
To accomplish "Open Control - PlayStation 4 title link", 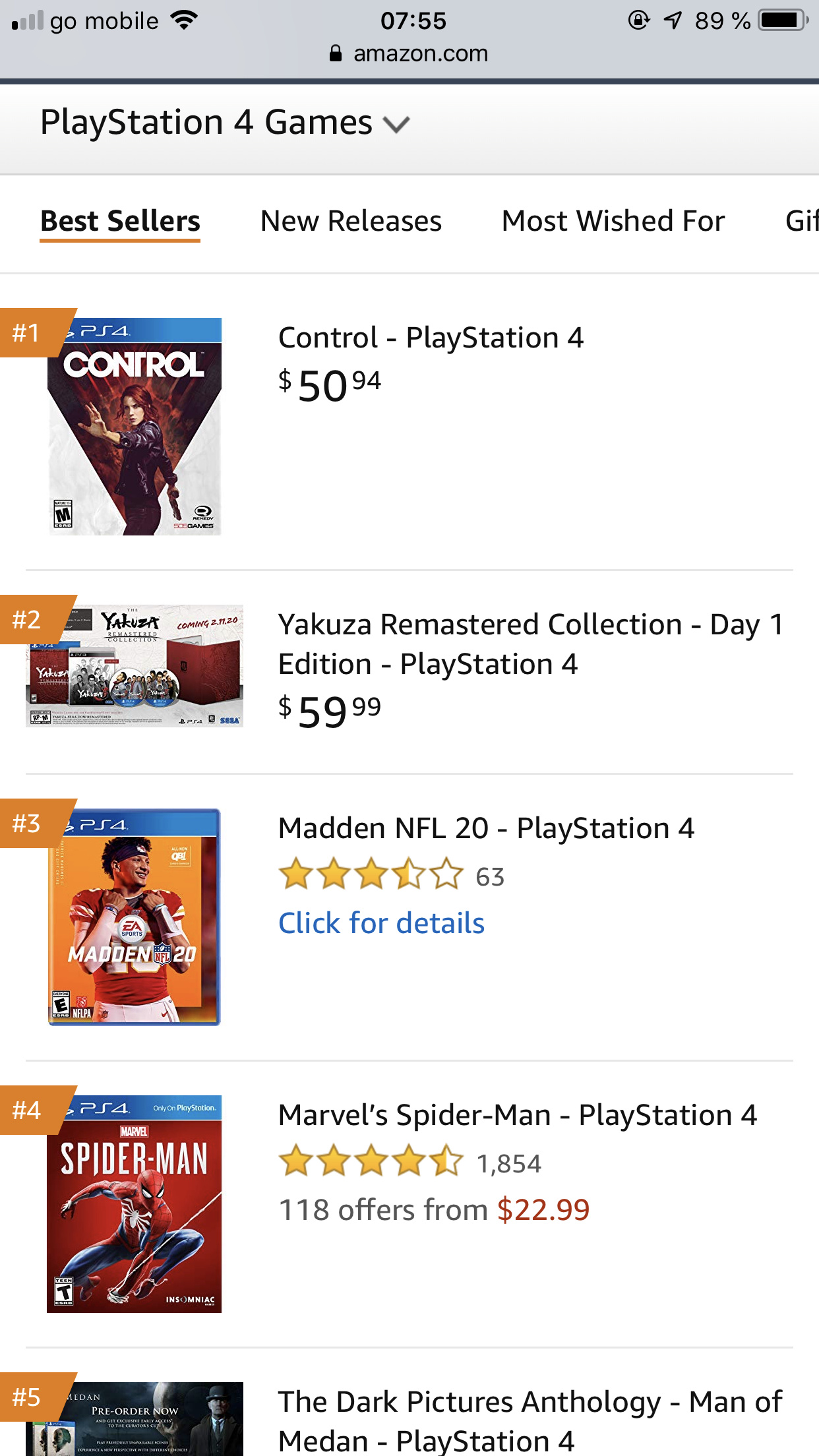I will coord(431,338).
